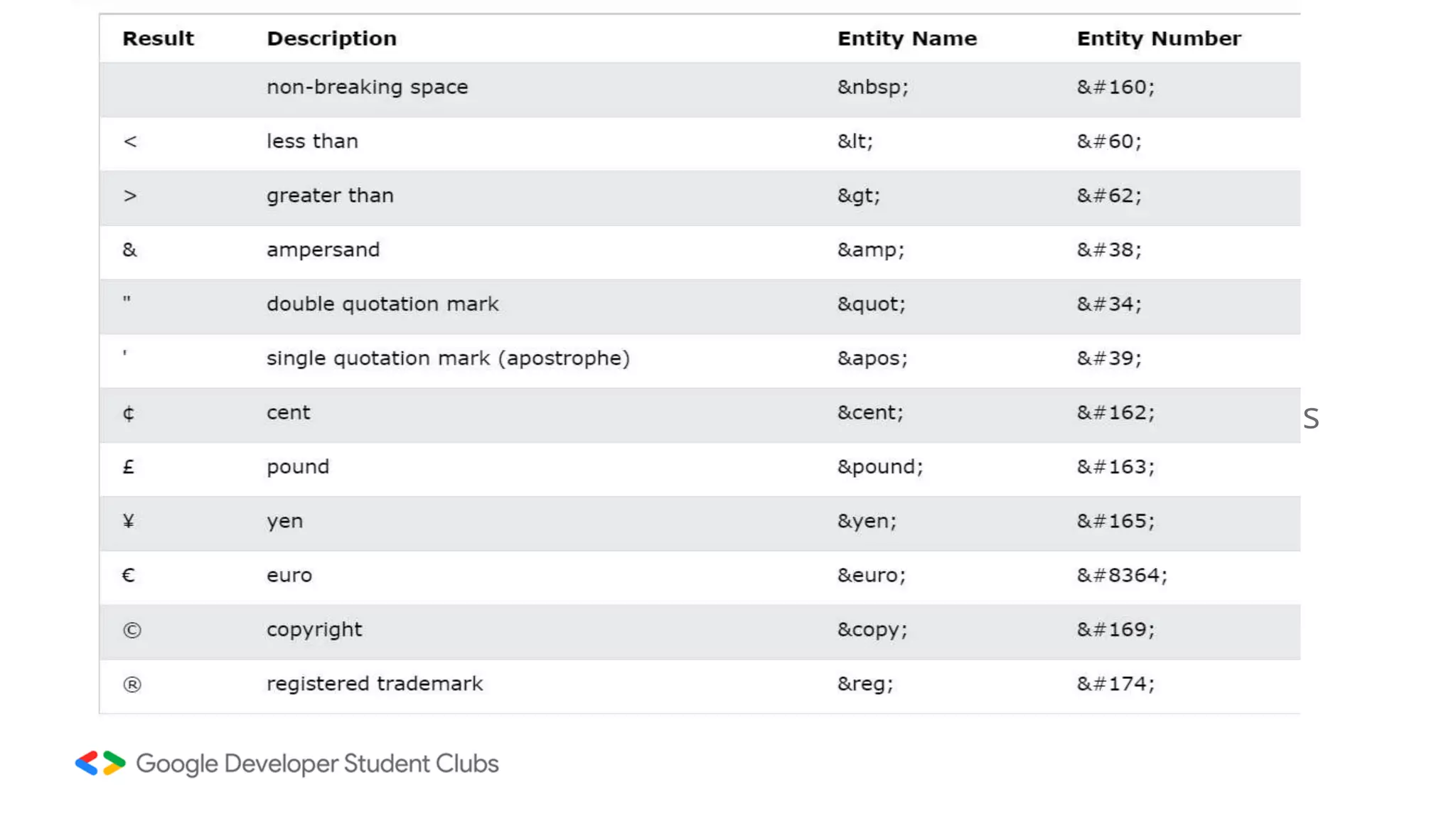Screen dimensions: 1456x819
Task: Click the &#8364; entity number cell
Action: pos(1121,575)
